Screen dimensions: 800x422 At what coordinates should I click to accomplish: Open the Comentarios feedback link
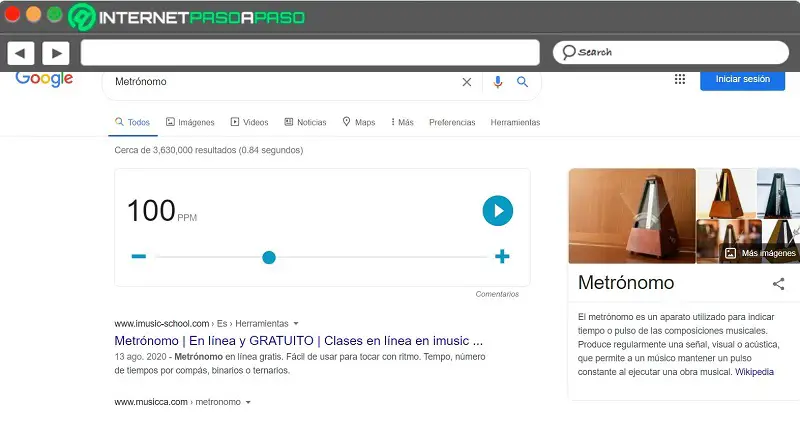click(497, 294)
